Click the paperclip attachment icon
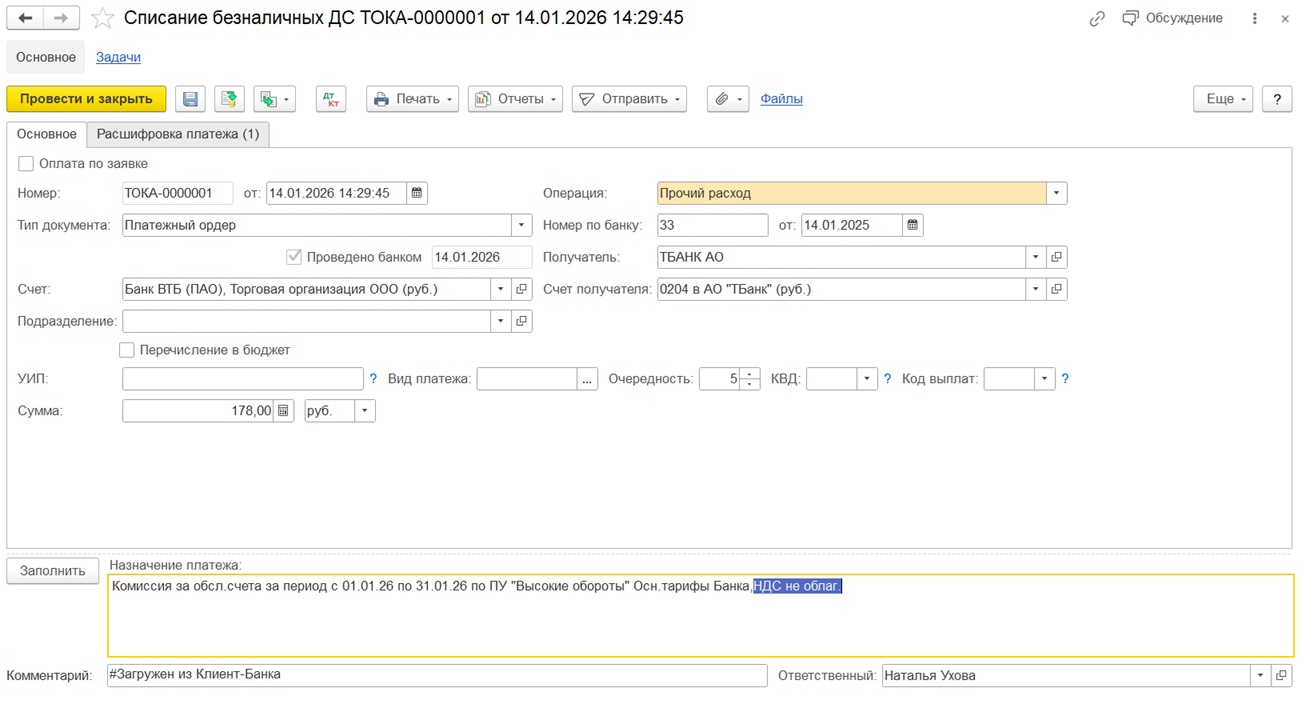The width and height of the screenshot is (1313, 704). (x=721, y=99)
